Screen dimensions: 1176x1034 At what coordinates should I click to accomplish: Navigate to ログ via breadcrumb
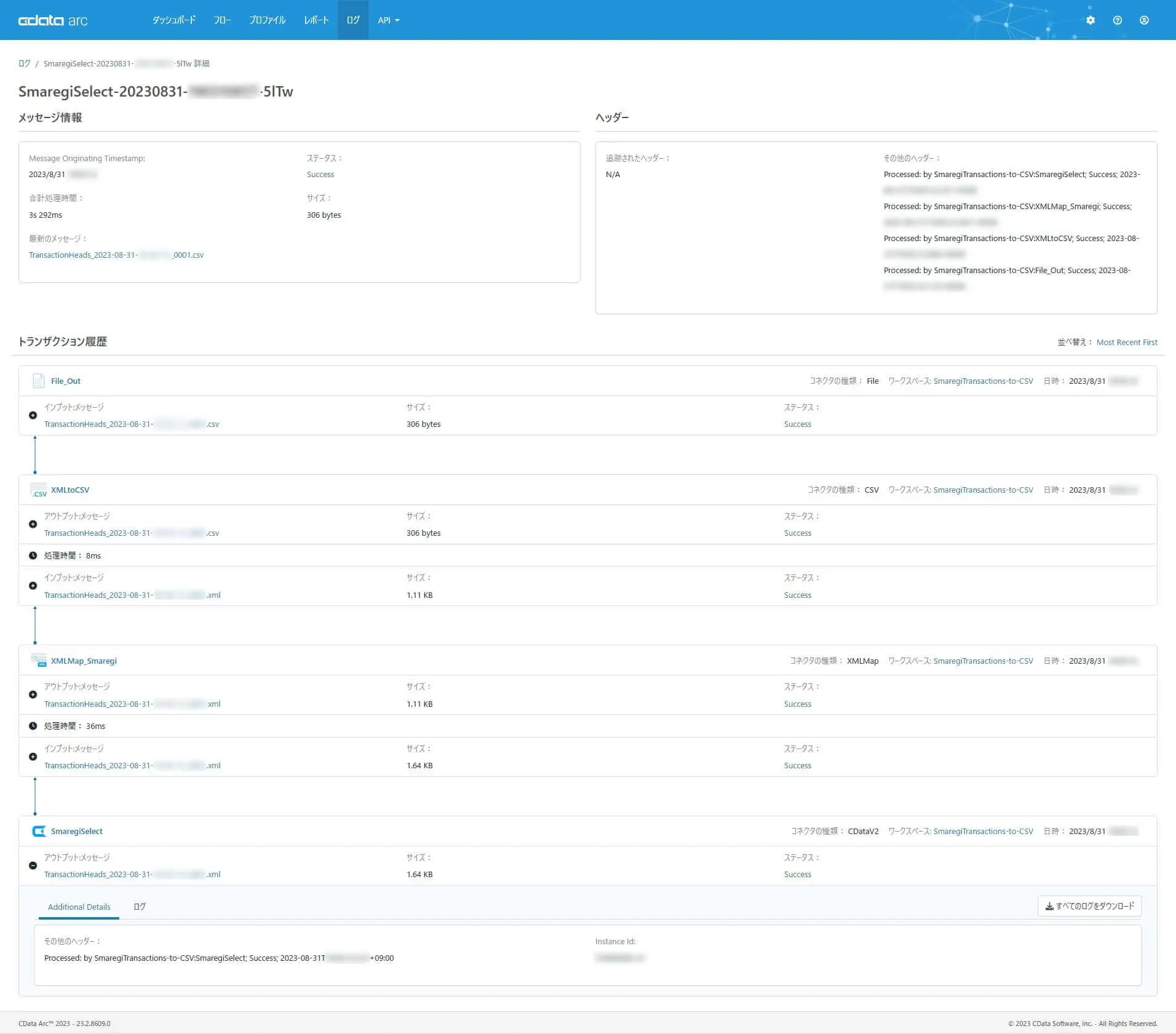click(24, 63)
